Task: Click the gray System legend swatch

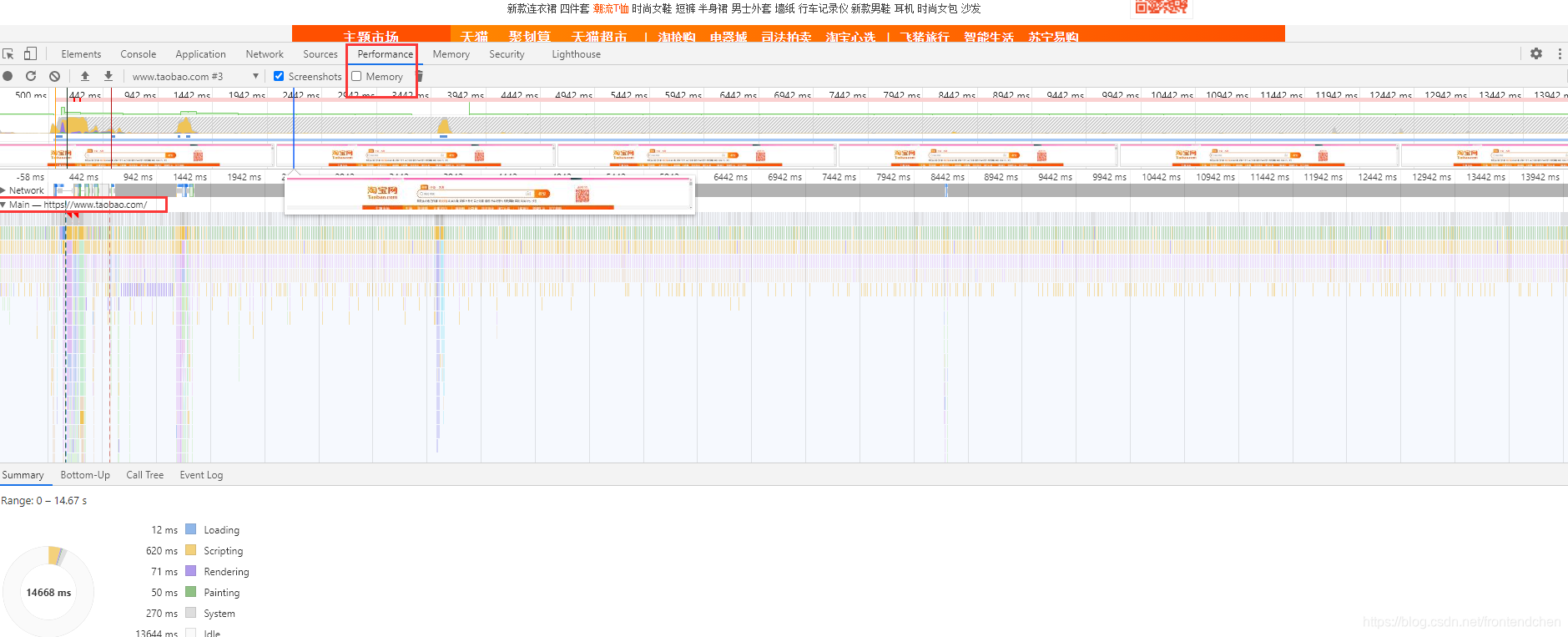Action: click(190, 613)
